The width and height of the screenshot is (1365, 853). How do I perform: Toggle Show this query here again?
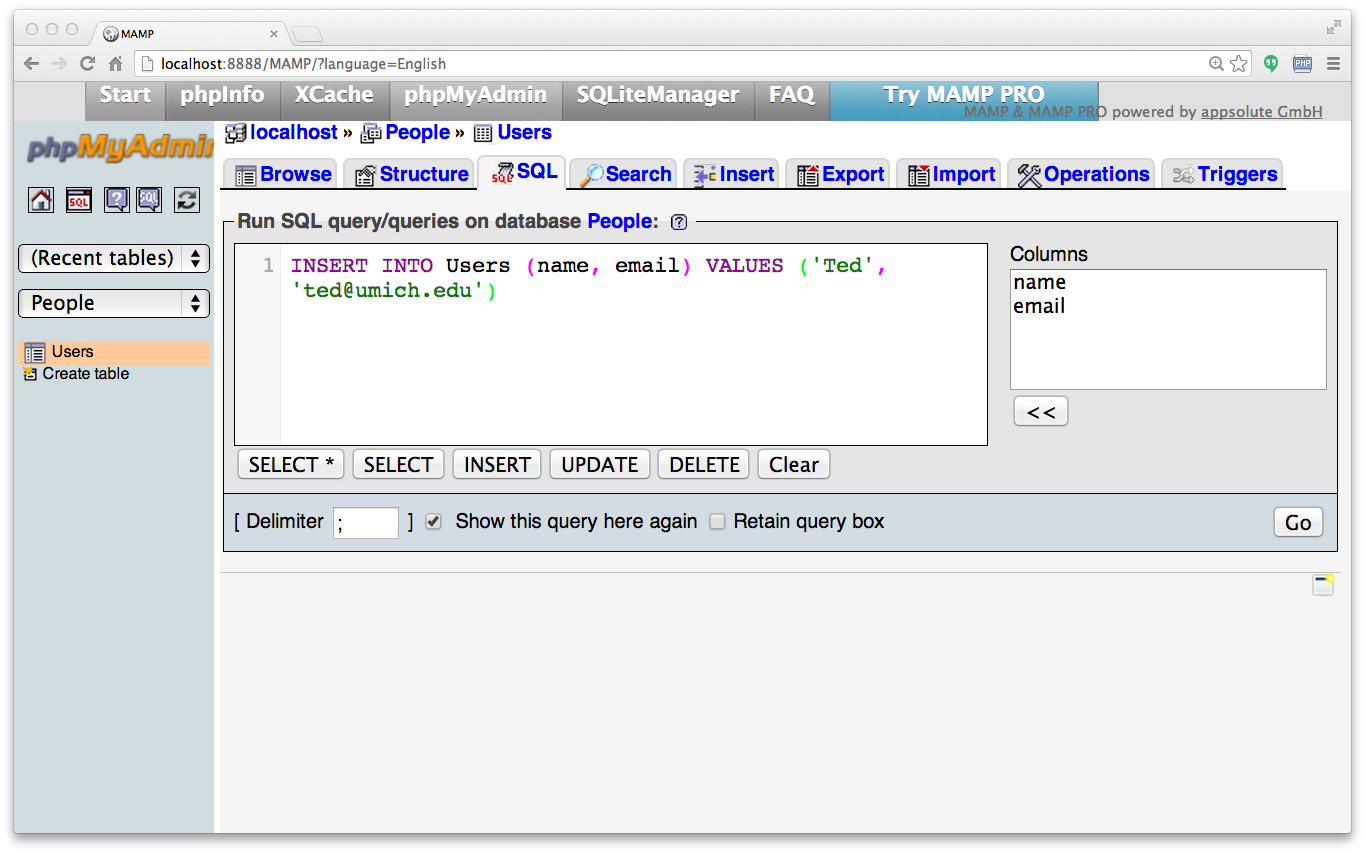(x=433, y=522)
